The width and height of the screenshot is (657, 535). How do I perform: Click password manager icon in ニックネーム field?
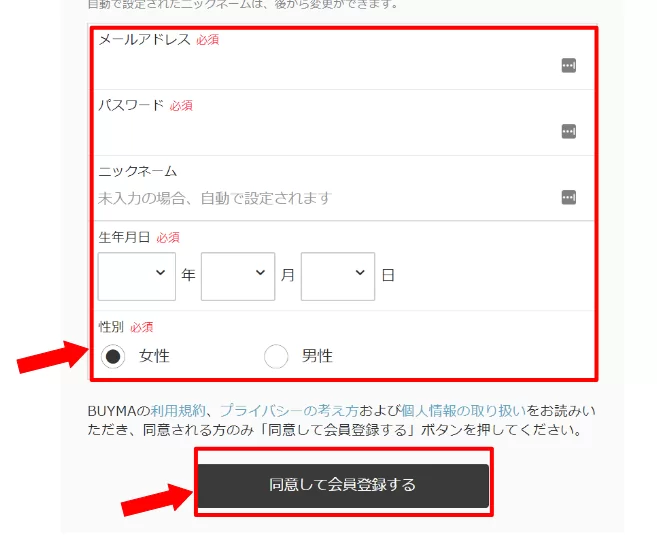pos(569,197)
